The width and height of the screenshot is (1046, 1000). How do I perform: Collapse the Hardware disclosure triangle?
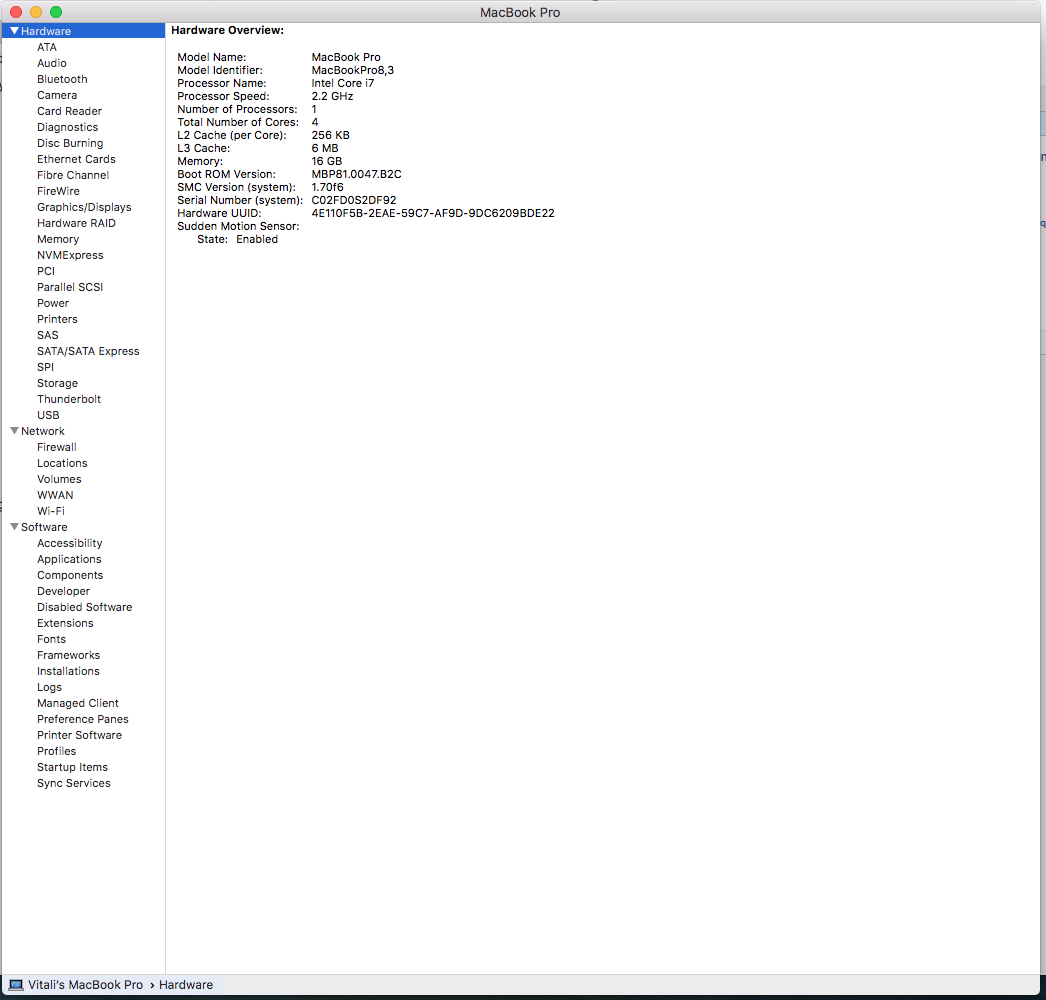[15, 31]
